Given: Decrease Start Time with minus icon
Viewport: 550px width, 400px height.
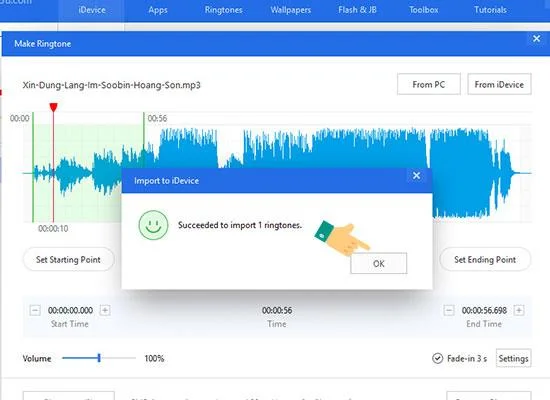Looking at the screenshot, I should click(35, 311).
